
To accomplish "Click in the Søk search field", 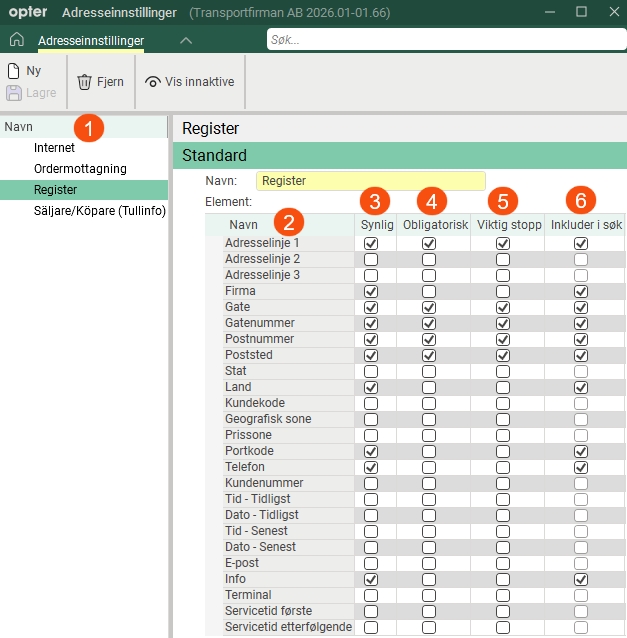I will point(446,39).
